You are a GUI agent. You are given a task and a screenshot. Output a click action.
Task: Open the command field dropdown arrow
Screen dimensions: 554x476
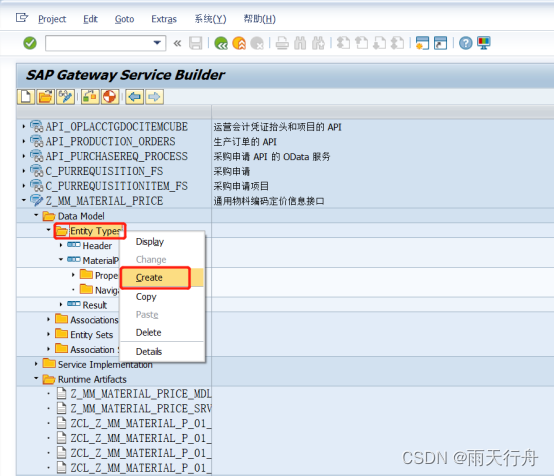point(157,43)
